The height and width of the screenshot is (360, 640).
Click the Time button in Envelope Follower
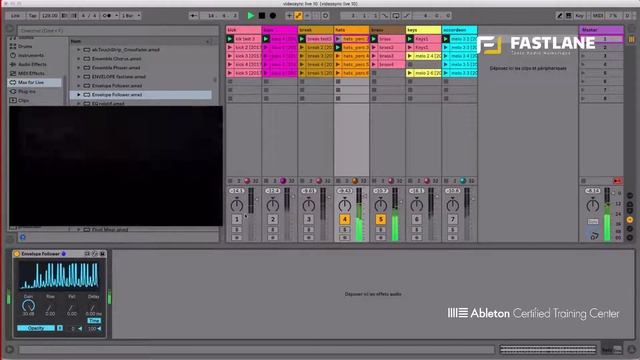click(x=94, y=321)
